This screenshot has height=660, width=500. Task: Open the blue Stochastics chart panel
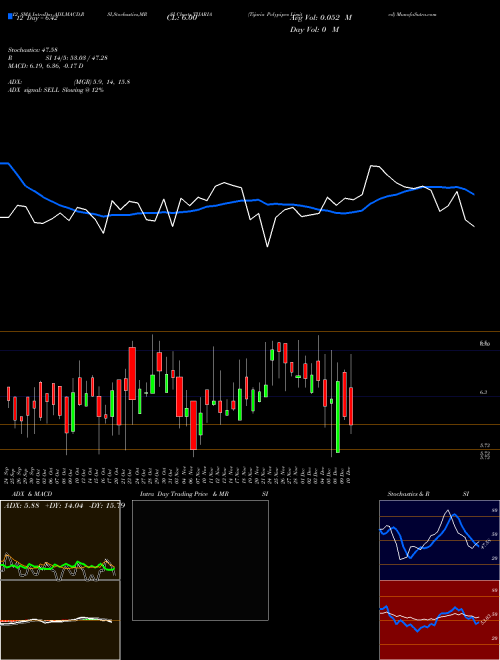pyautogui.click(x=439, y=540)
